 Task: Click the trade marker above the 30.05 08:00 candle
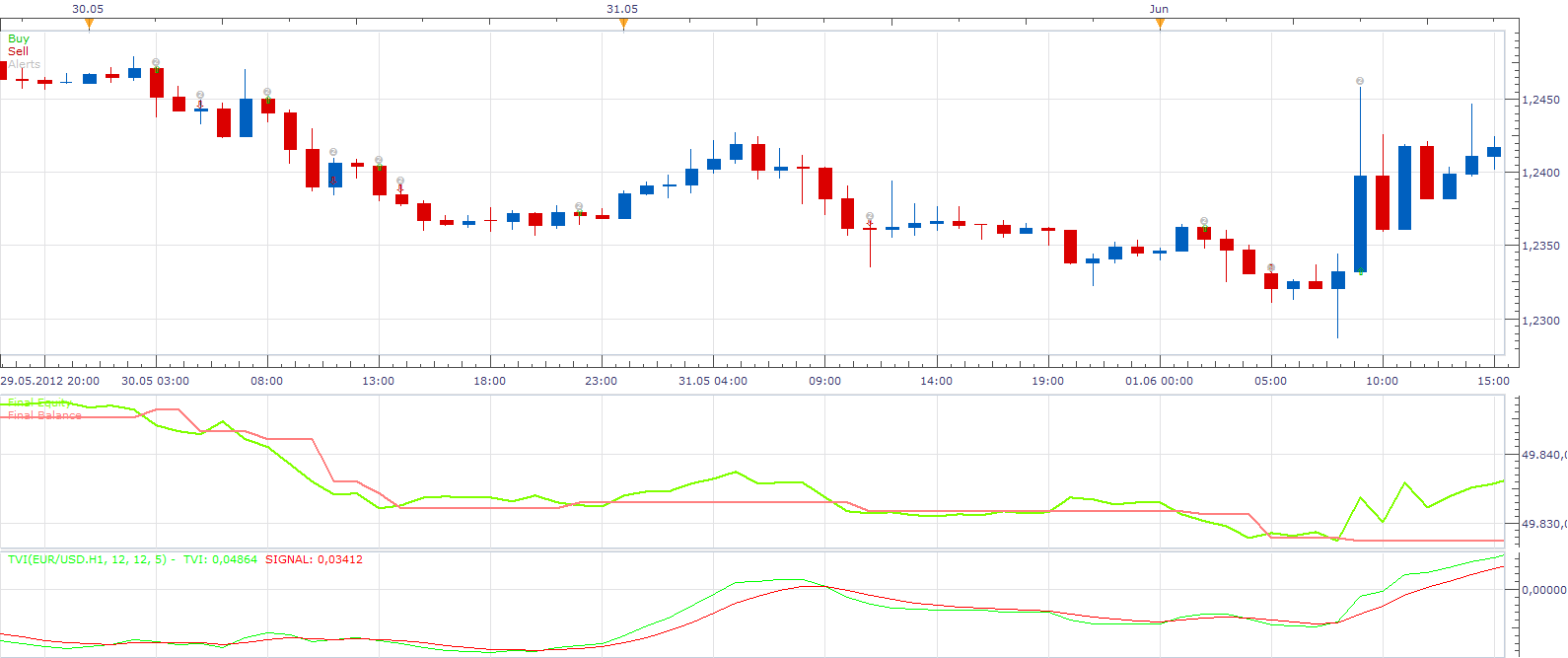(267, 92)
